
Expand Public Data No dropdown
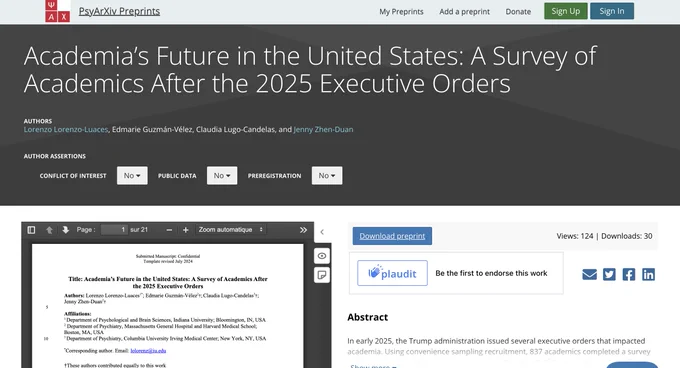click(x=222, y=176)
